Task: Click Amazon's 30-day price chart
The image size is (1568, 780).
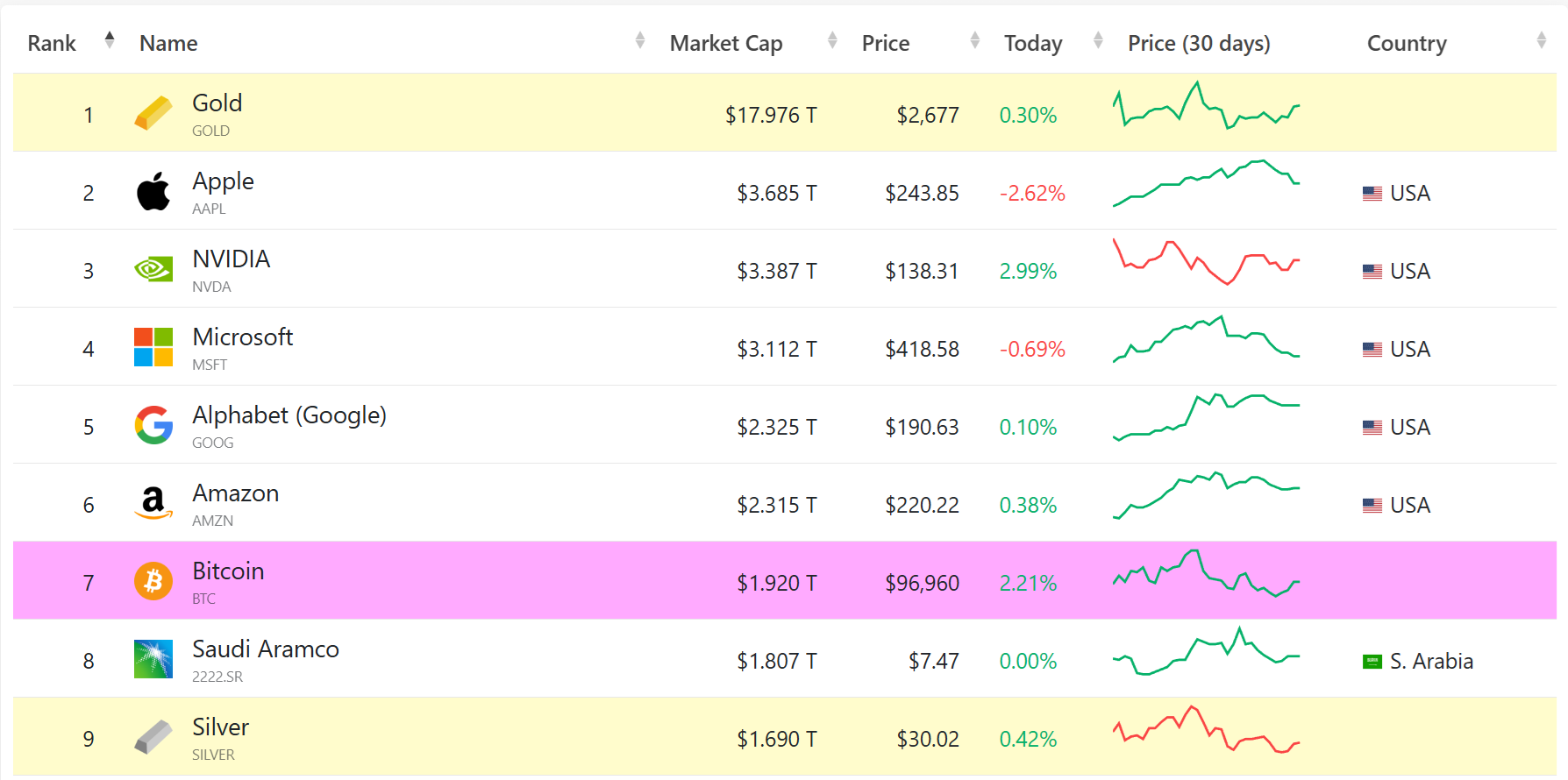Action: click(x=1206, y=495)
